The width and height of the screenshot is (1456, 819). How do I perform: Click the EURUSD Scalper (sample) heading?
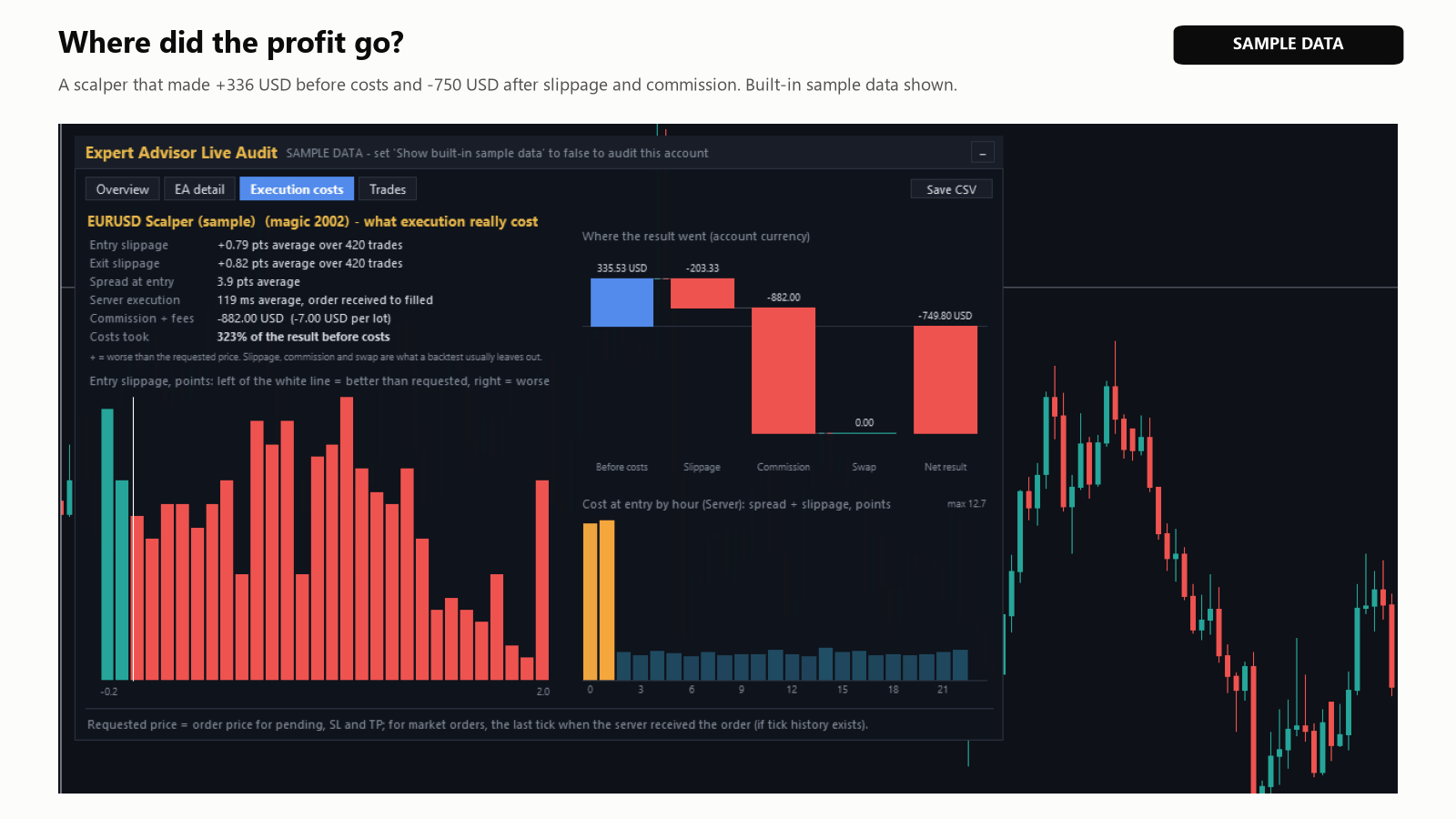pos(171,221)
